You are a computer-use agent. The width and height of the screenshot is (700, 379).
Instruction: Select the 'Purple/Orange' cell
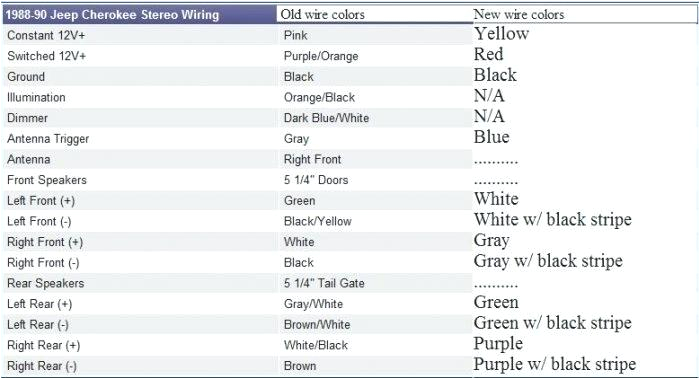click(x=321, y=56)
